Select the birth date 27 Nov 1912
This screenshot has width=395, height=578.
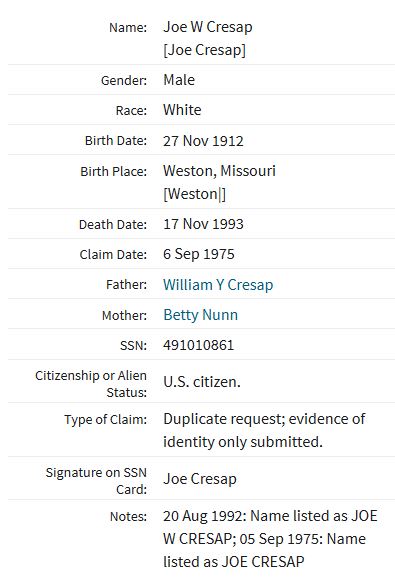point(203,141)
